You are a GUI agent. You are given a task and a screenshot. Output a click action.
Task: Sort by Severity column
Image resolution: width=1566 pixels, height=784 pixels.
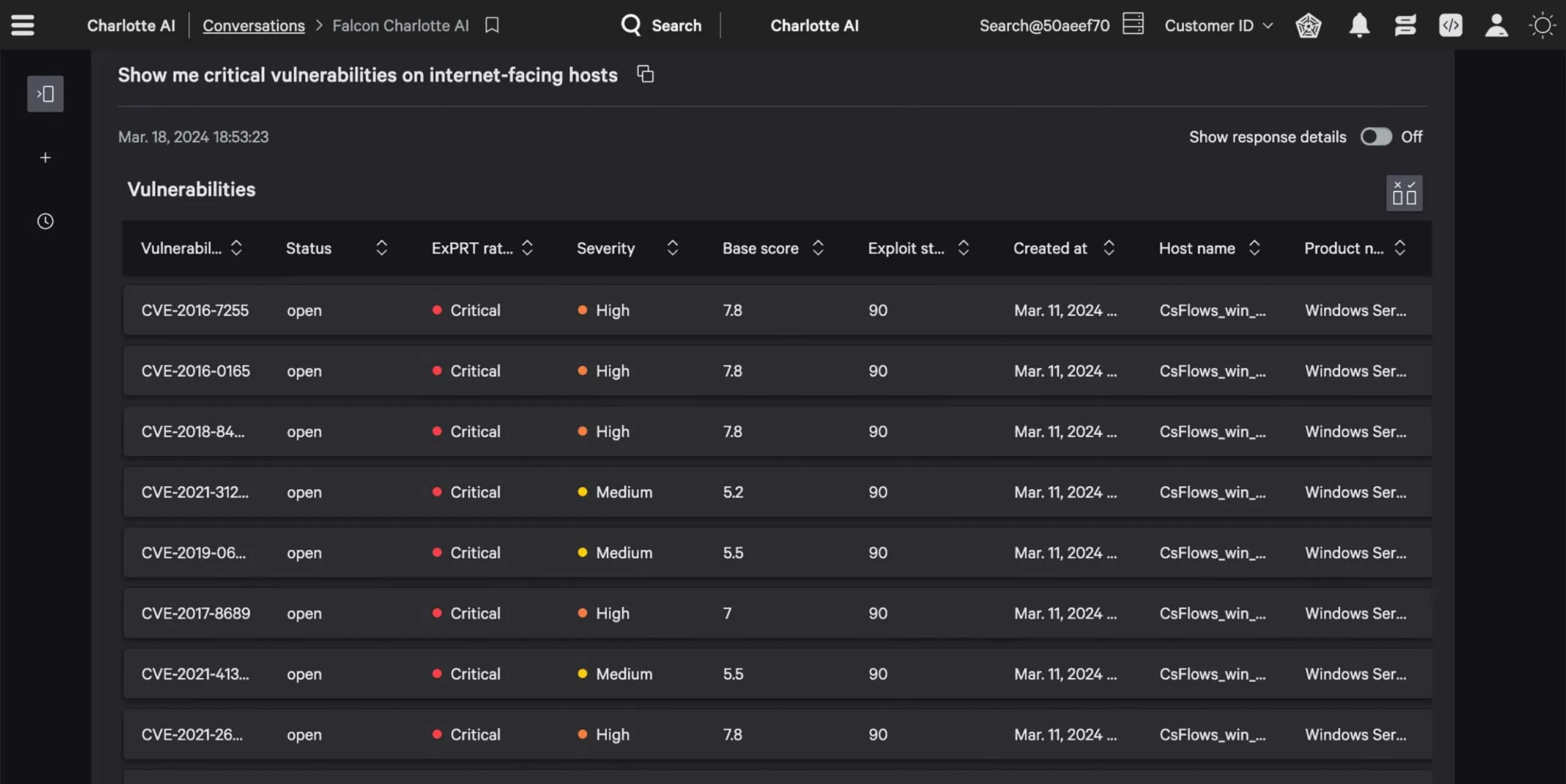672,248
